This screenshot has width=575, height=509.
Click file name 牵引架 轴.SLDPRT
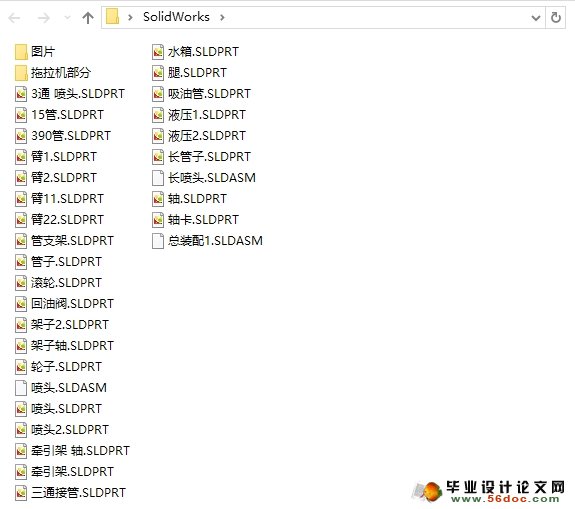pos(80,451)
